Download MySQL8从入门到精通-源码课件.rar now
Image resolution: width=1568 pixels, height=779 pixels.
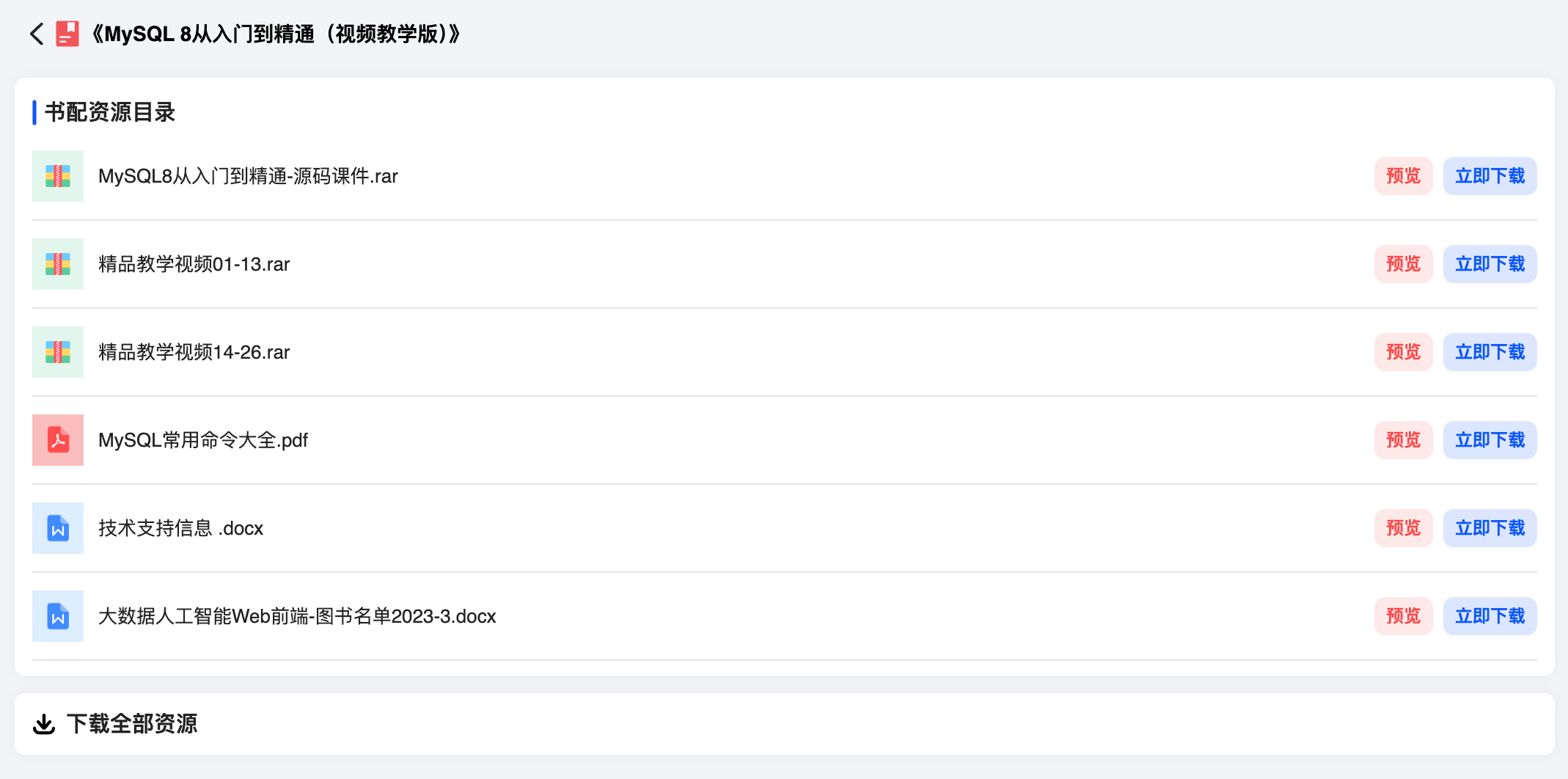(1490, 176)
